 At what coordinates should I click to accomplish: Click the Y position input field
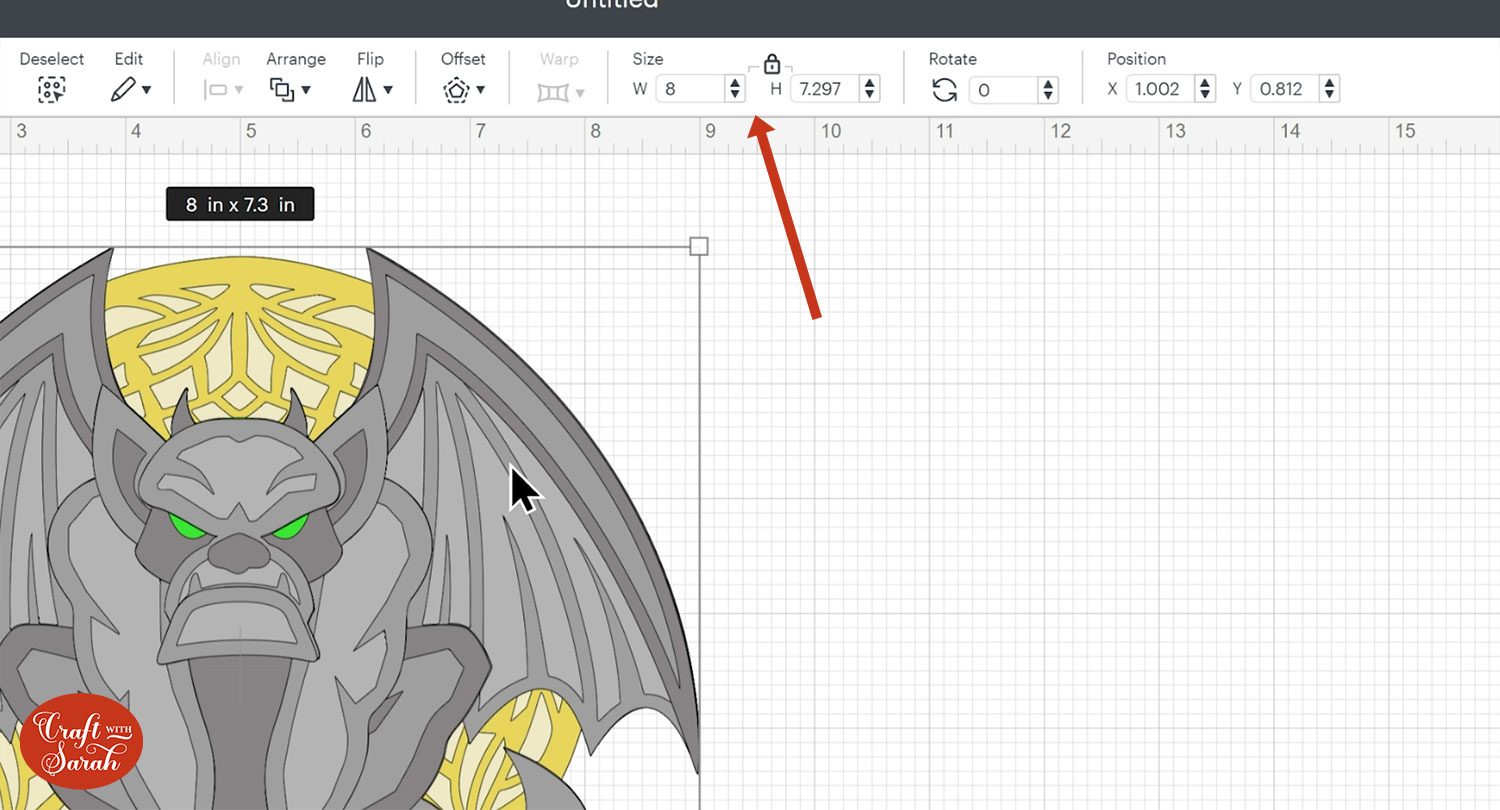(x=1283, y=89)
